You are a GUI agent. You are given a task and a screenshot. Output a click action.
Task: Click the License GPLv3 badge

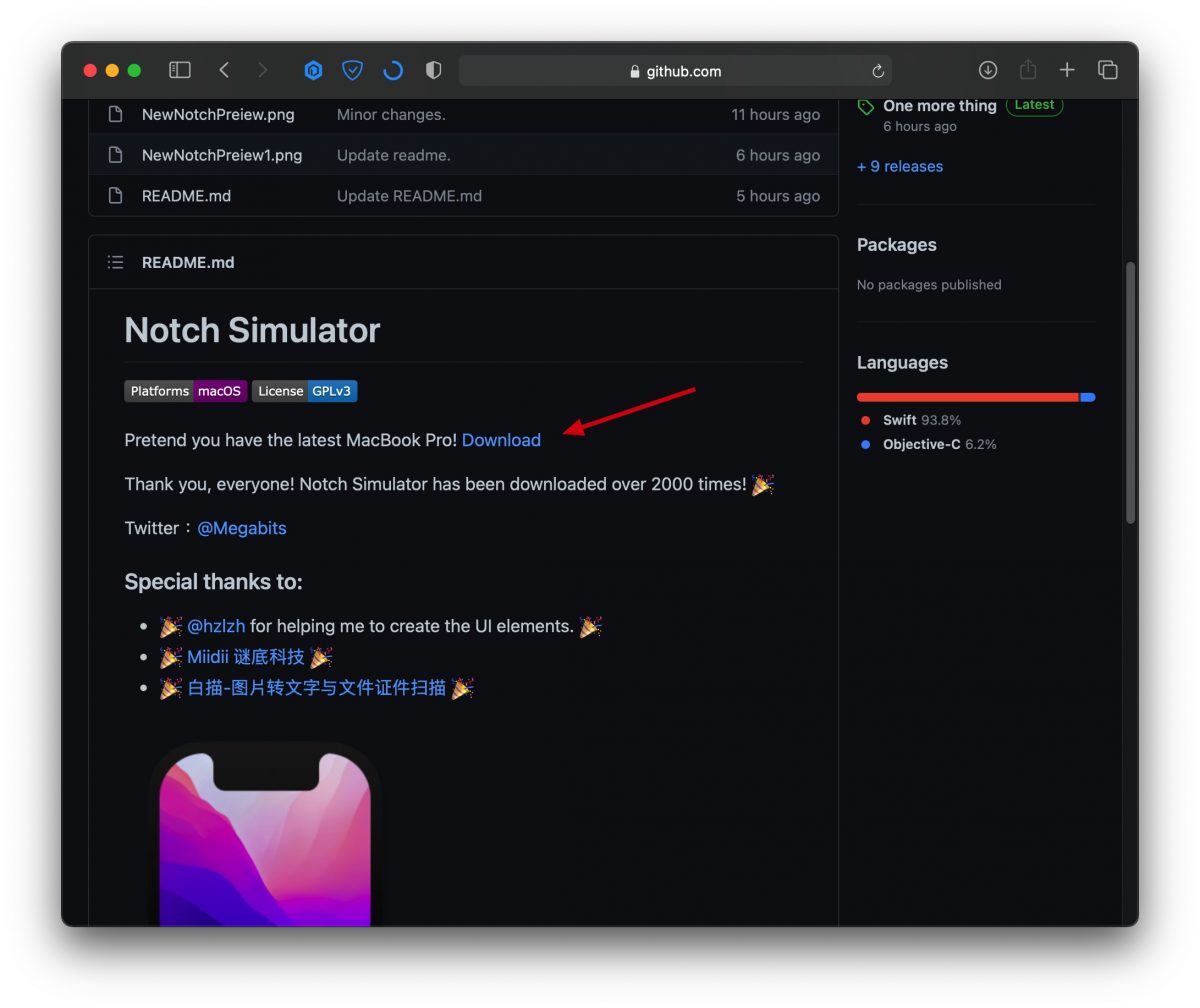tap(305, 391)
